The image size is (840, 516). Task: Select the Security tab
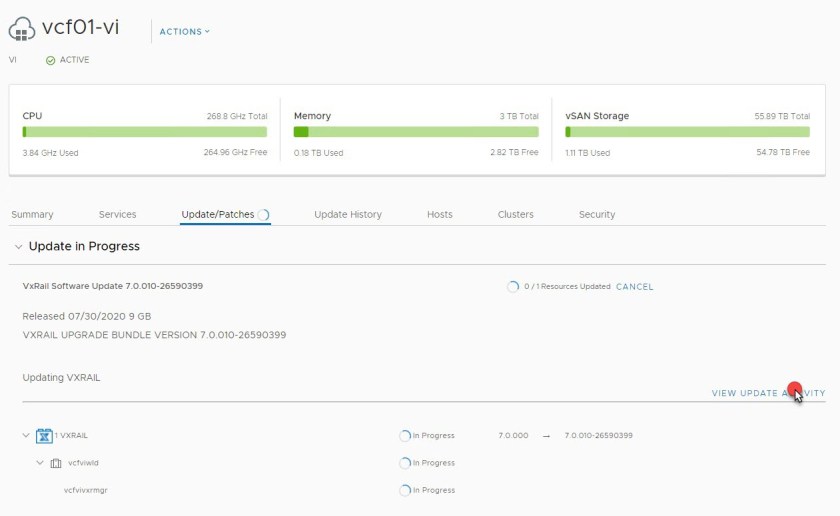click(596, 215)
